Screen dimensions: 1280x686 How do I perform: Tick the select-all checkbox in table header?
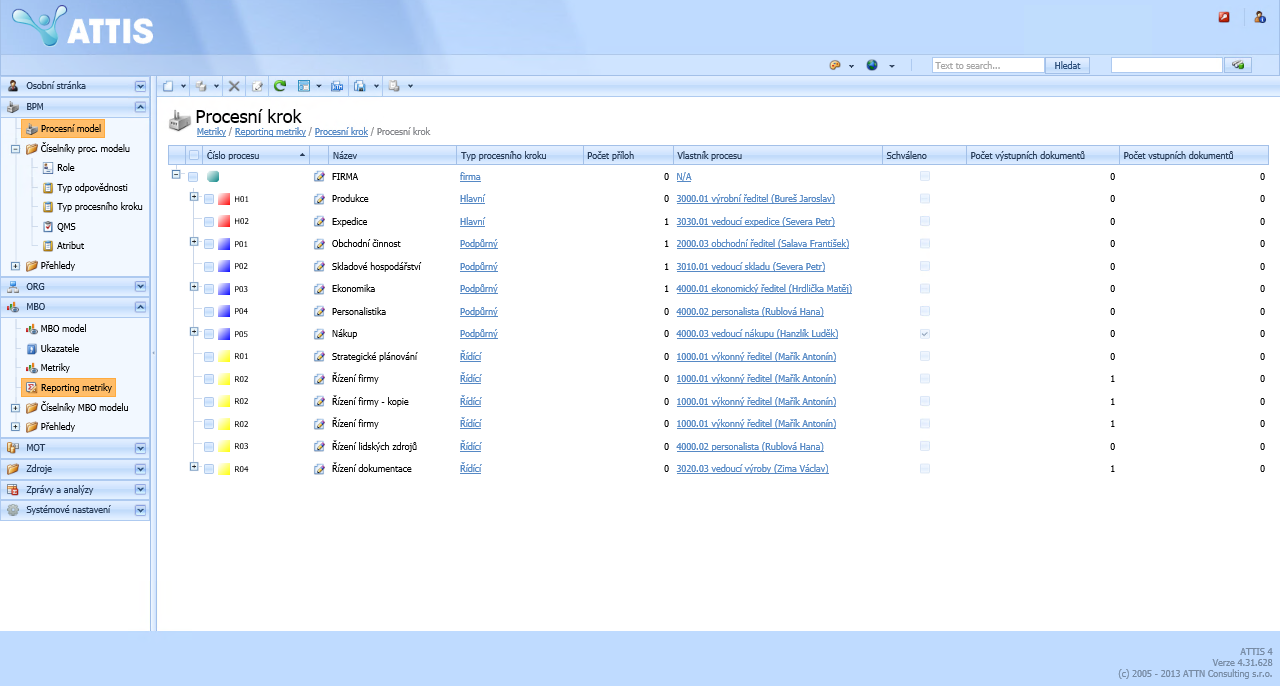[x=194, y=155]
